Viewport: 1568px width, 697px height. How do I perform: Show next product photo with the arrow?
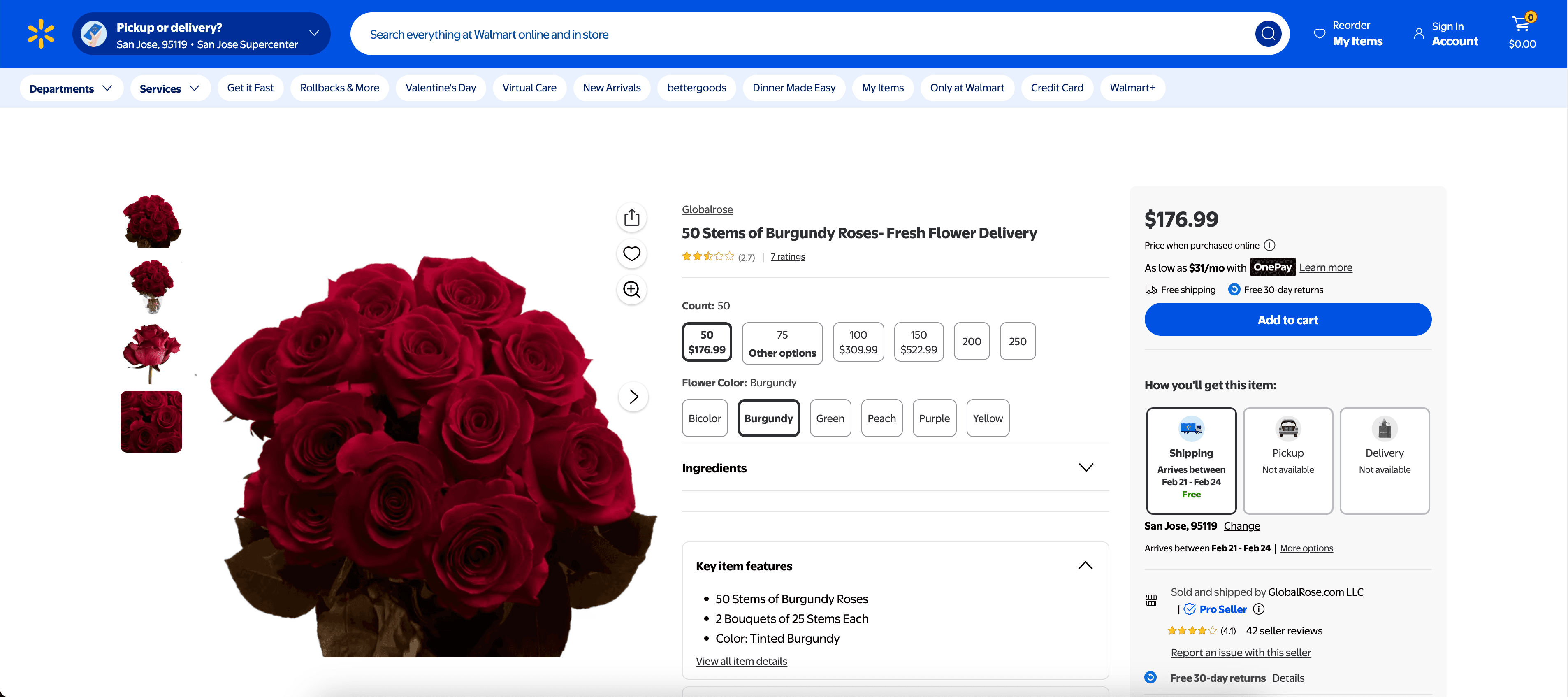(x=633, y=396)
